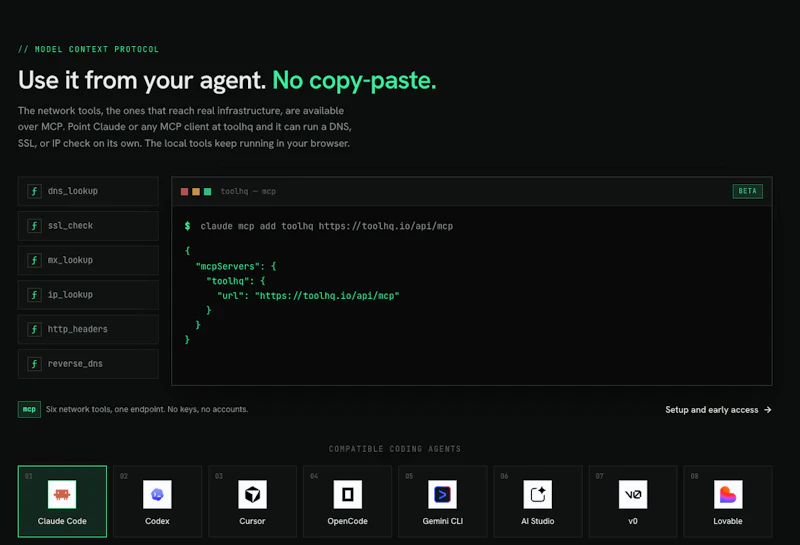
Task: Click the Compatible Coding Agents heading
Action: pyautogui.click(x=395, y=449)
